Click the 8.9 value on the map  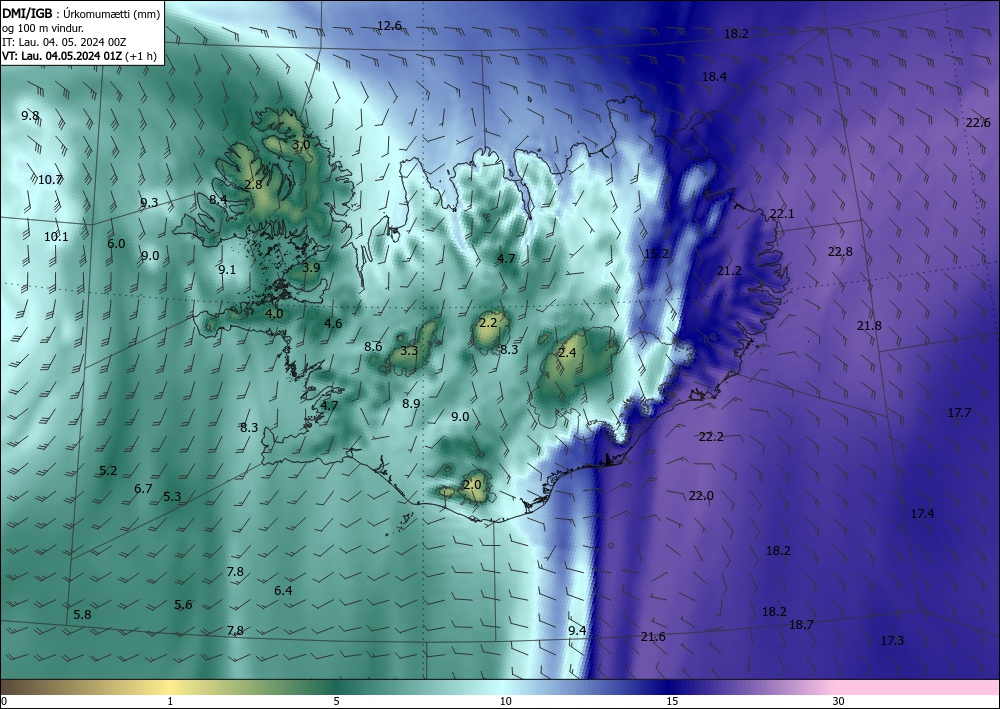pos(411,404)
